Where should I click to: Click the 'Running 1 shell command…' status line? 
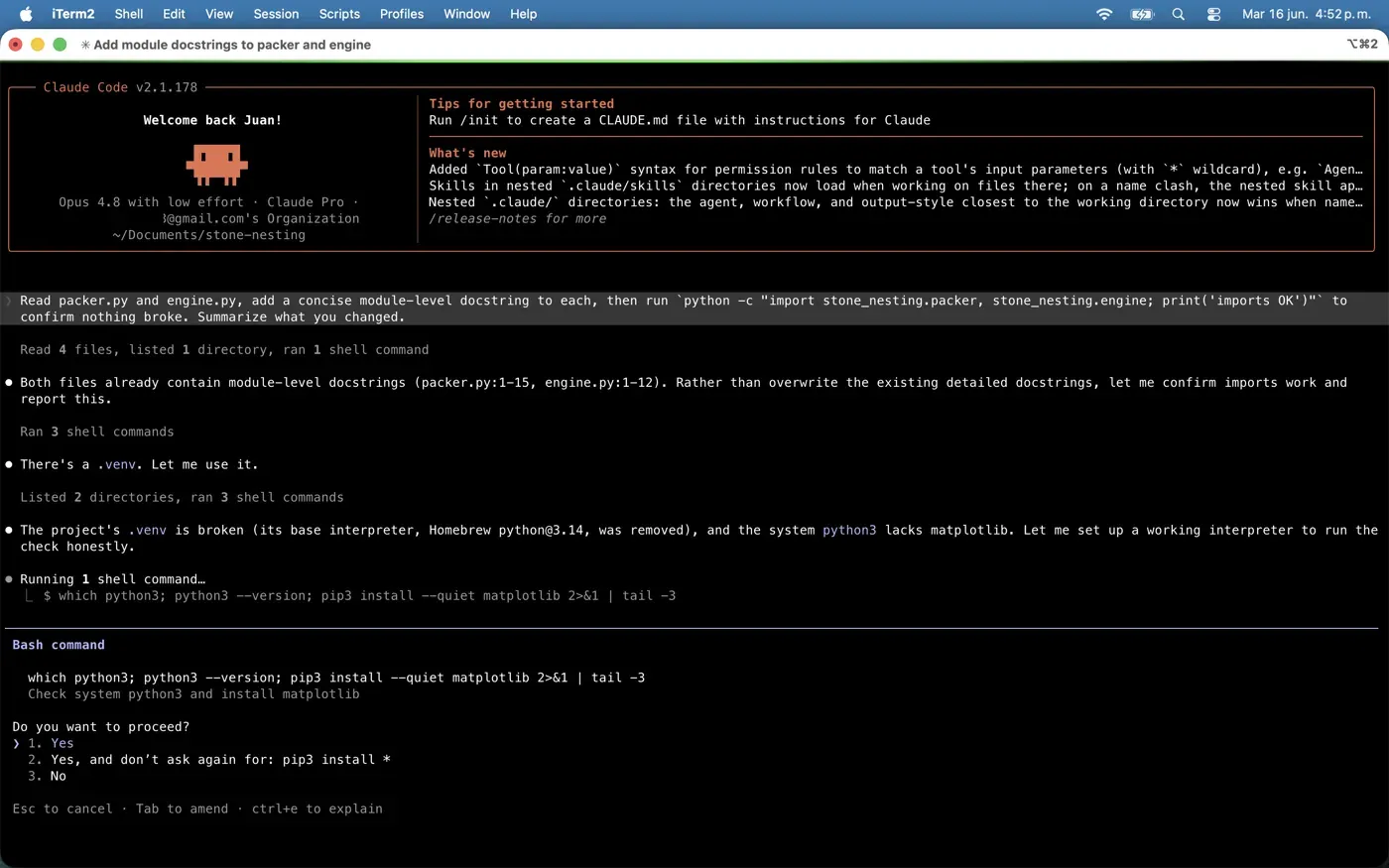(x=113, y=579)
